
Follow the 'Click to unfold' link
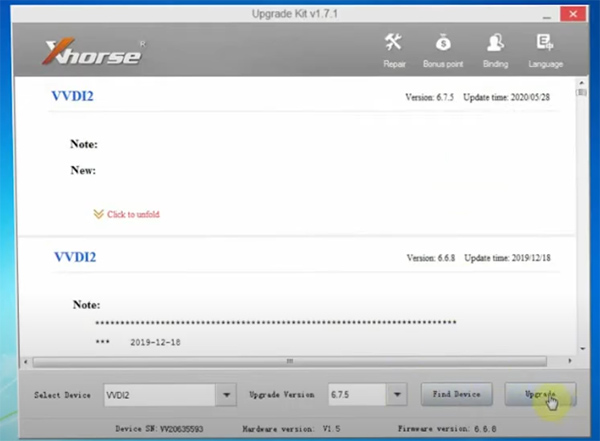coord(133,214)
